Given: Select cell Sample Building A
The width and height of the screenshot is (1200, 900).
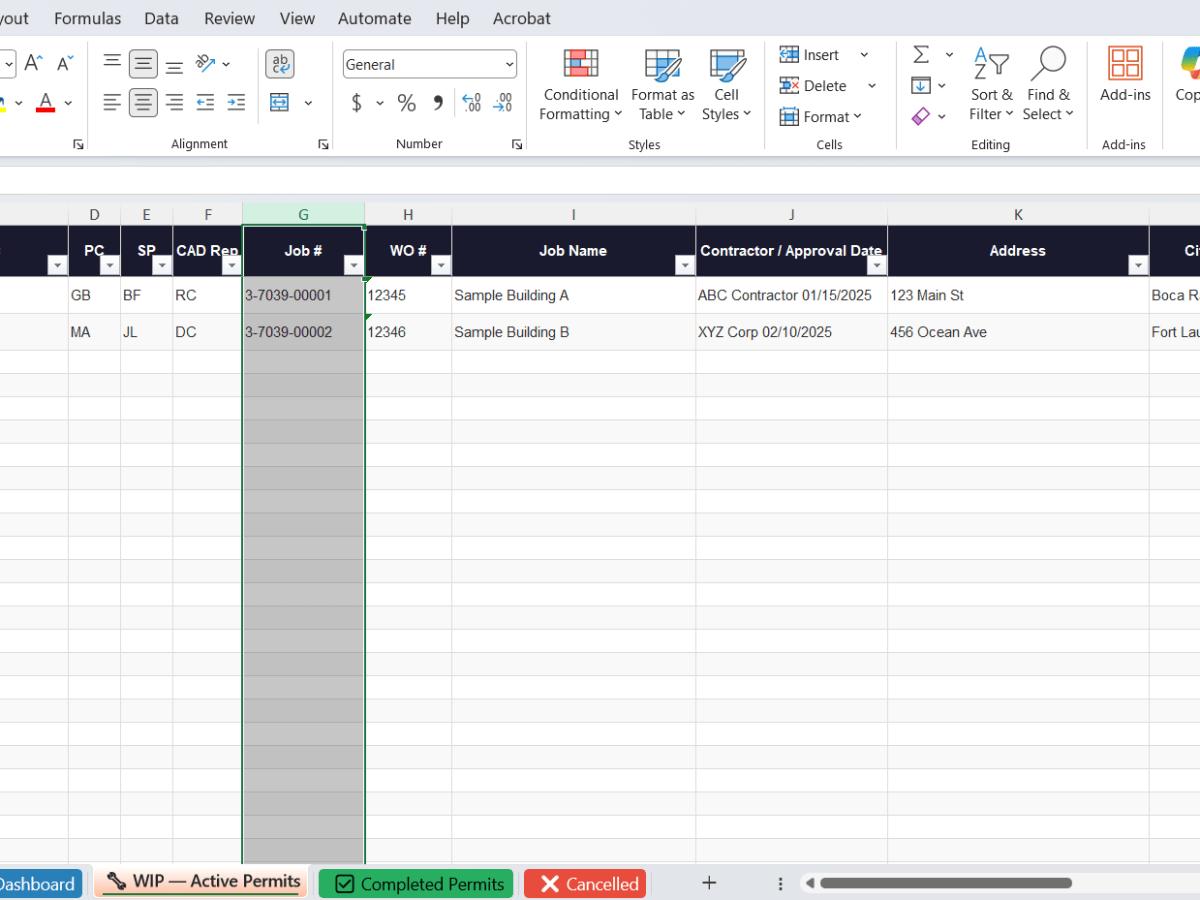Looking at the screenshot, I should point(574,295).
